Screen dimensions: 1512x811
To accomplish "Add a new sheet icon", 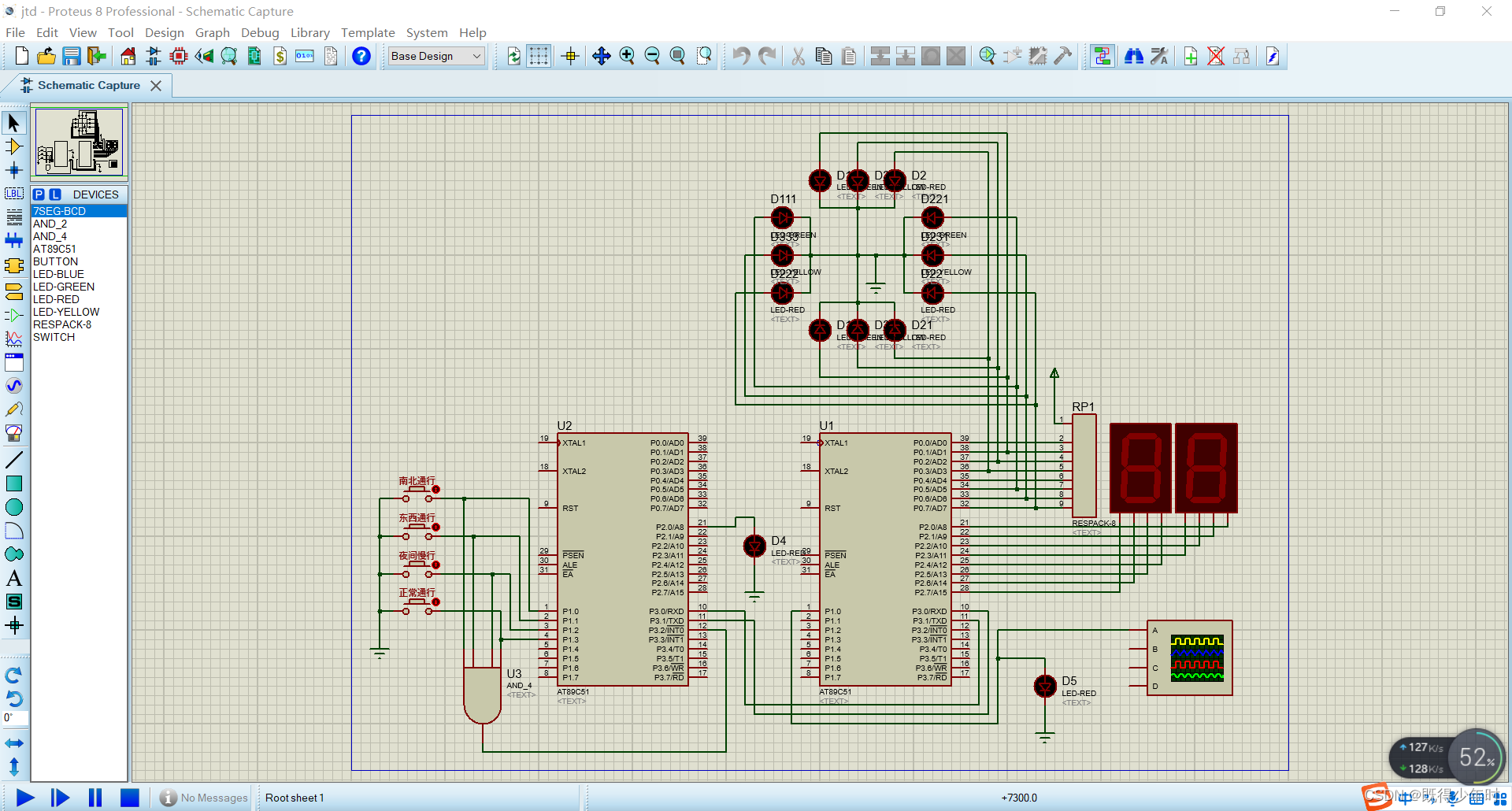I will (1191, 56).
